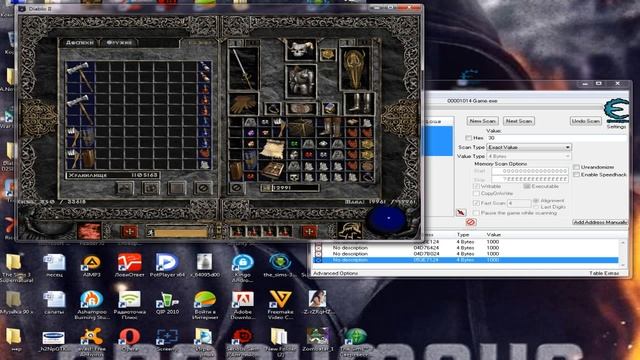The width and height of the screenshot is (640, 360).
Task: Click equipped belt slot
Action: tap(301, 109)
